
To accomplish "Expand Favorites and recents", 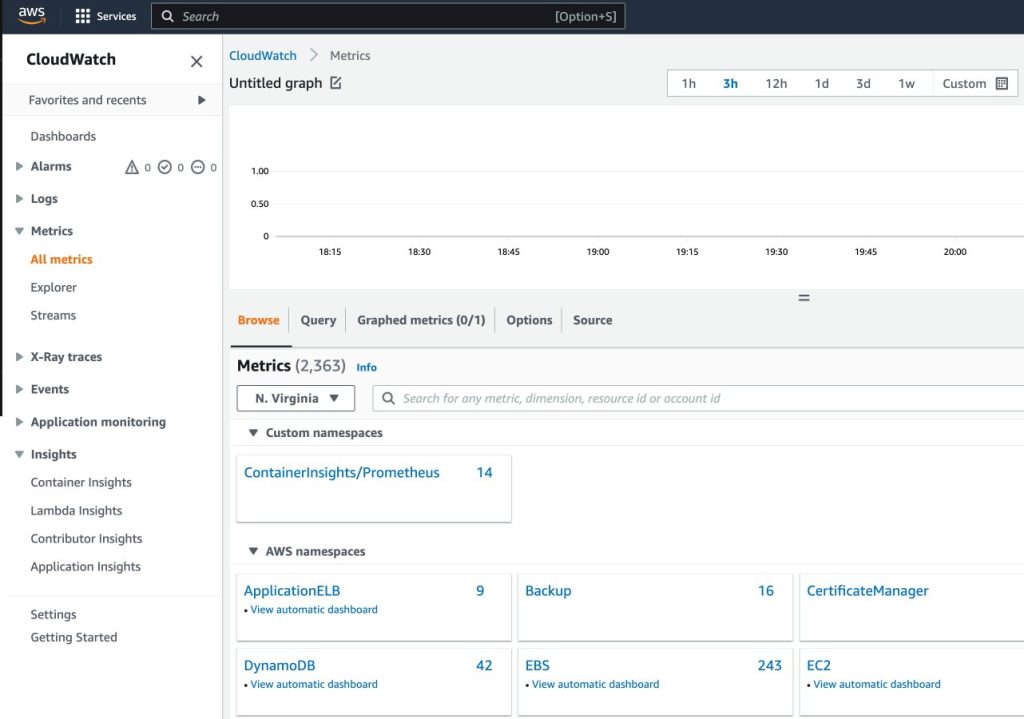I will coord(202,100).
